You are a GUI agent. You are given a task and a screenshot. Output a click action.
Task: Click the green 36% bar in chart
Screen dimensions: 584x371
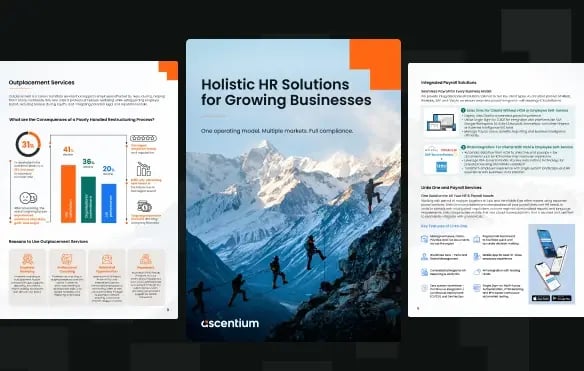[x=88, y=200]
